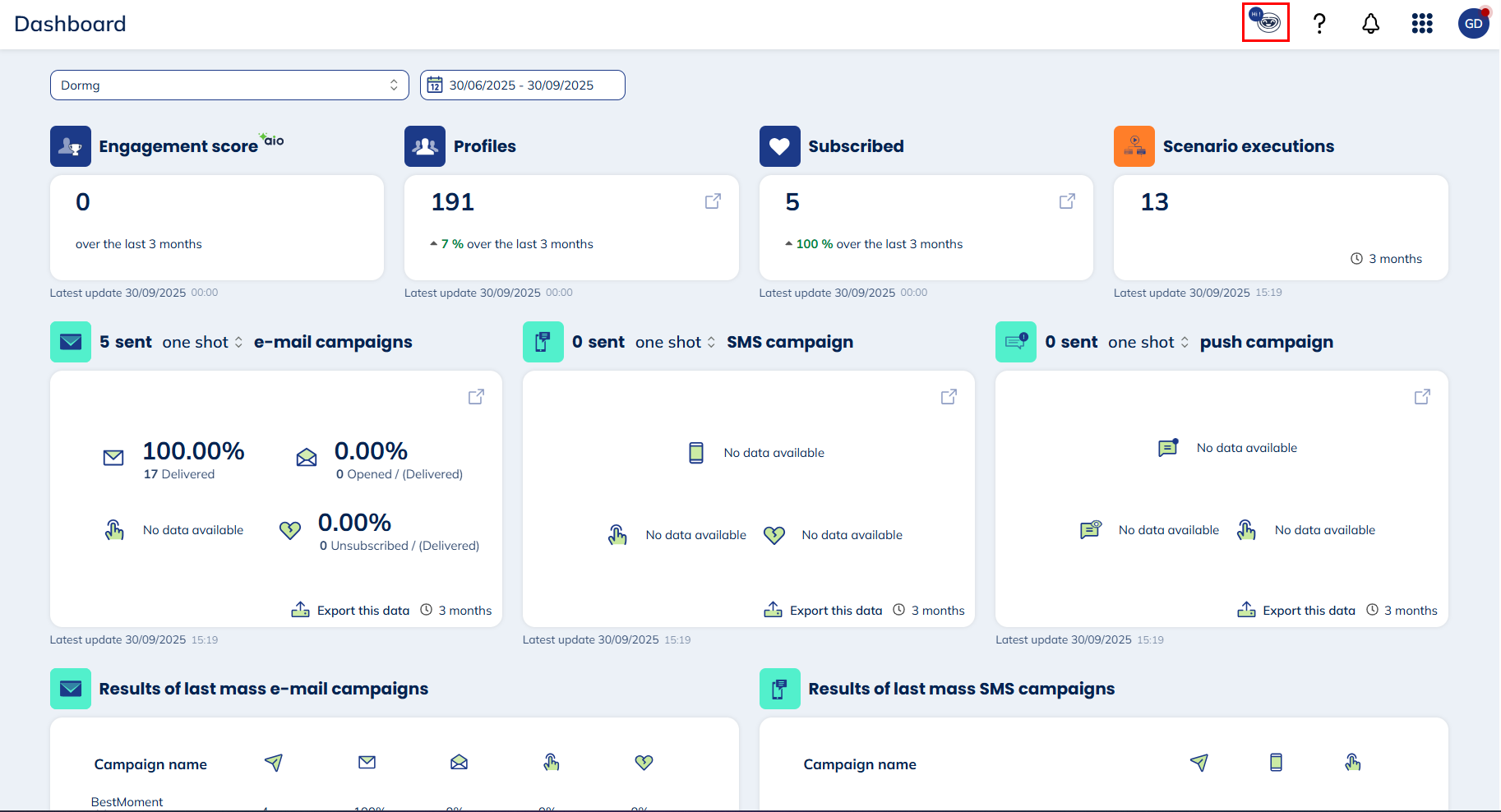Open the date range picker field
This screenshot has height=812, width=1501.
click(x=522, y=85)
